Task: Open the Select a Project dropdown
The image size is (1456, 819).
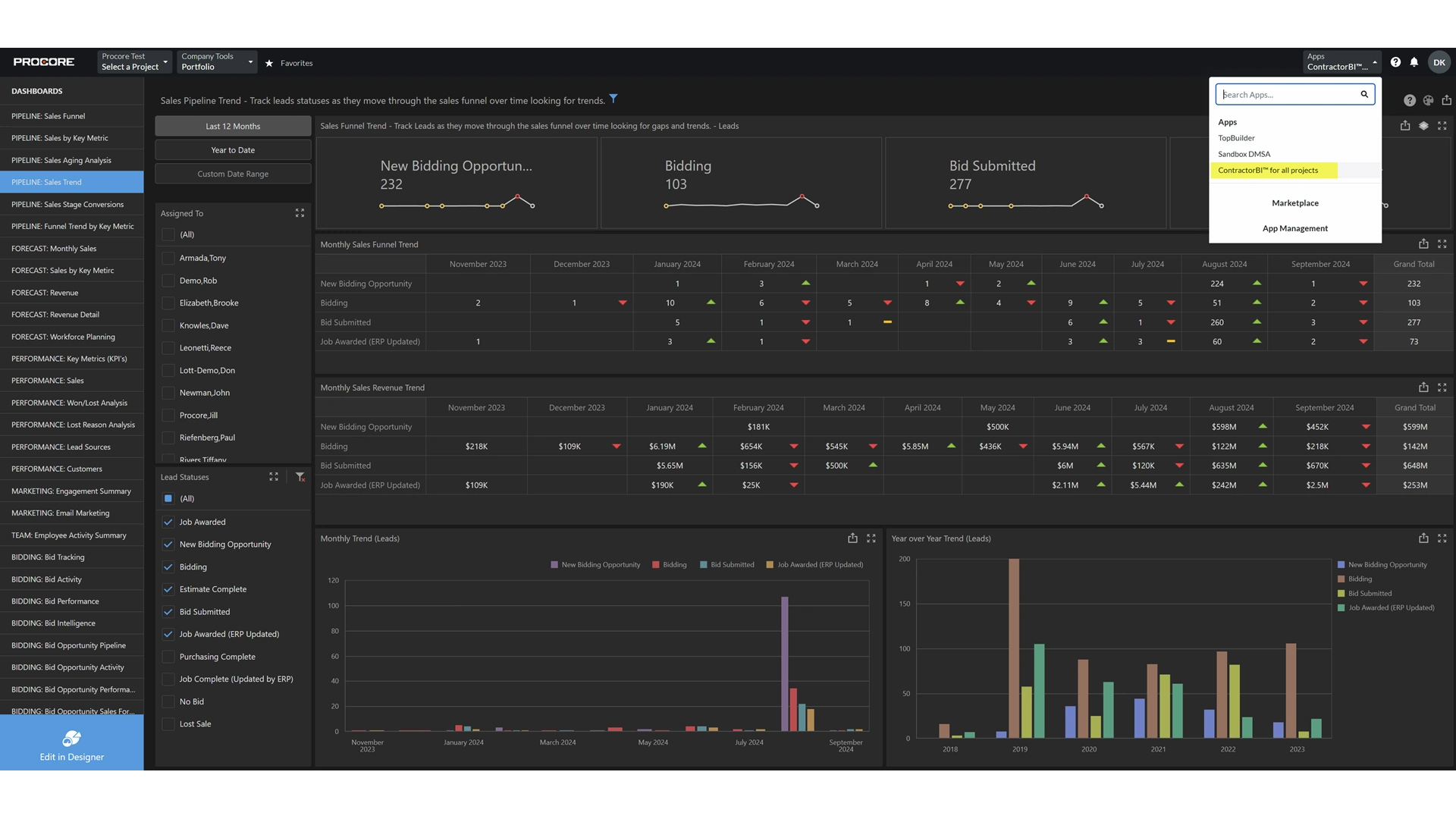Action: [134, 62]
